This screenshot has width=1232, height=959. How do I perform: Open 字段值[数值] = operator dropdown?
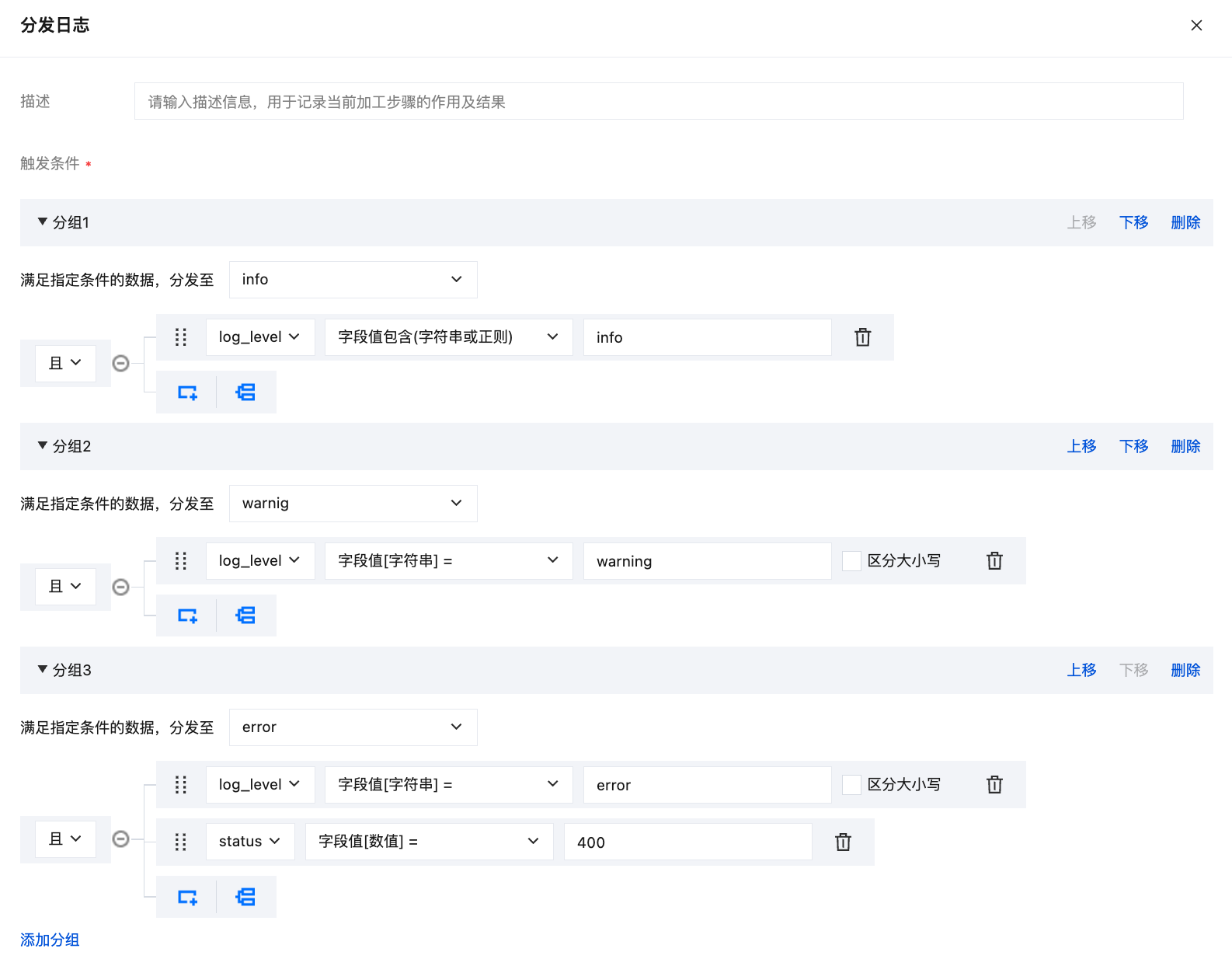[429, 842]
